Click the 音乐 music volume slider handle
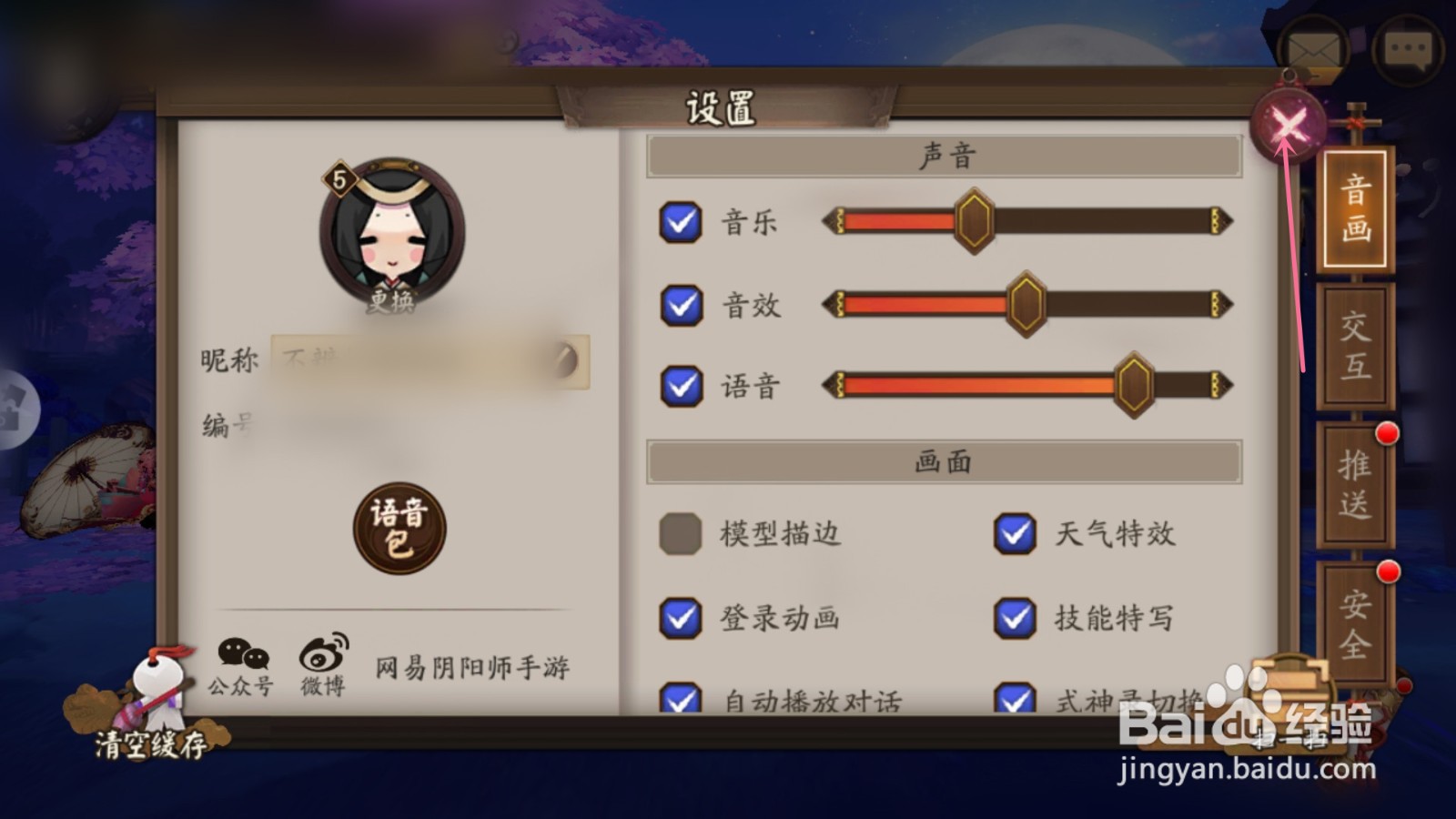The image size is (1456, 819). (975, 222)
